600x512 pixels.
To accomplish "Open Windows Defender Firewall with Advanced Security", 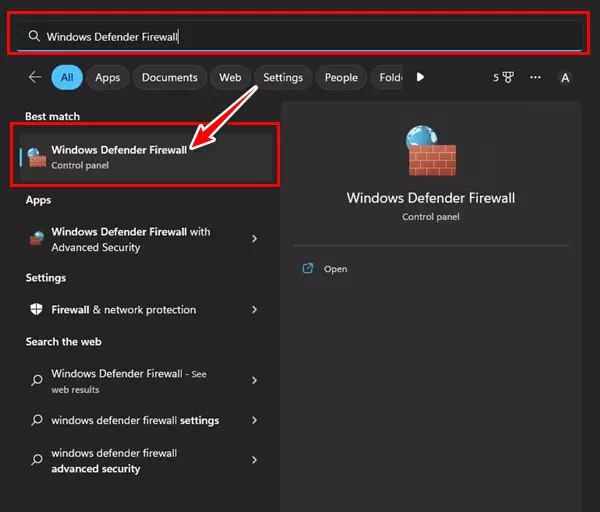I will (x=145, y=239).
